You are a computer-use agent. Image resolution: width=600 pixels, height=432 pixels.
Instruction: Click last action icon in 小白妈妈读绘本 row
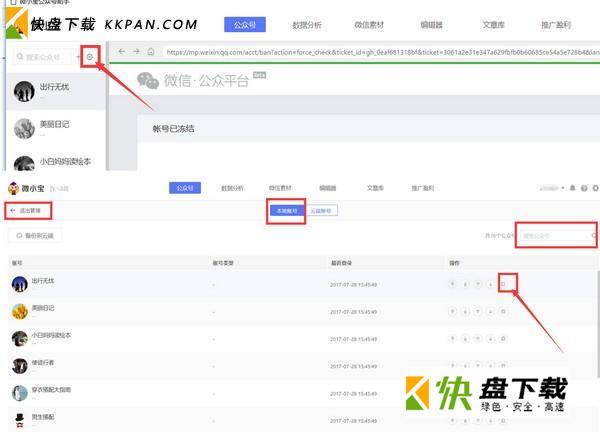pos(504,338)
